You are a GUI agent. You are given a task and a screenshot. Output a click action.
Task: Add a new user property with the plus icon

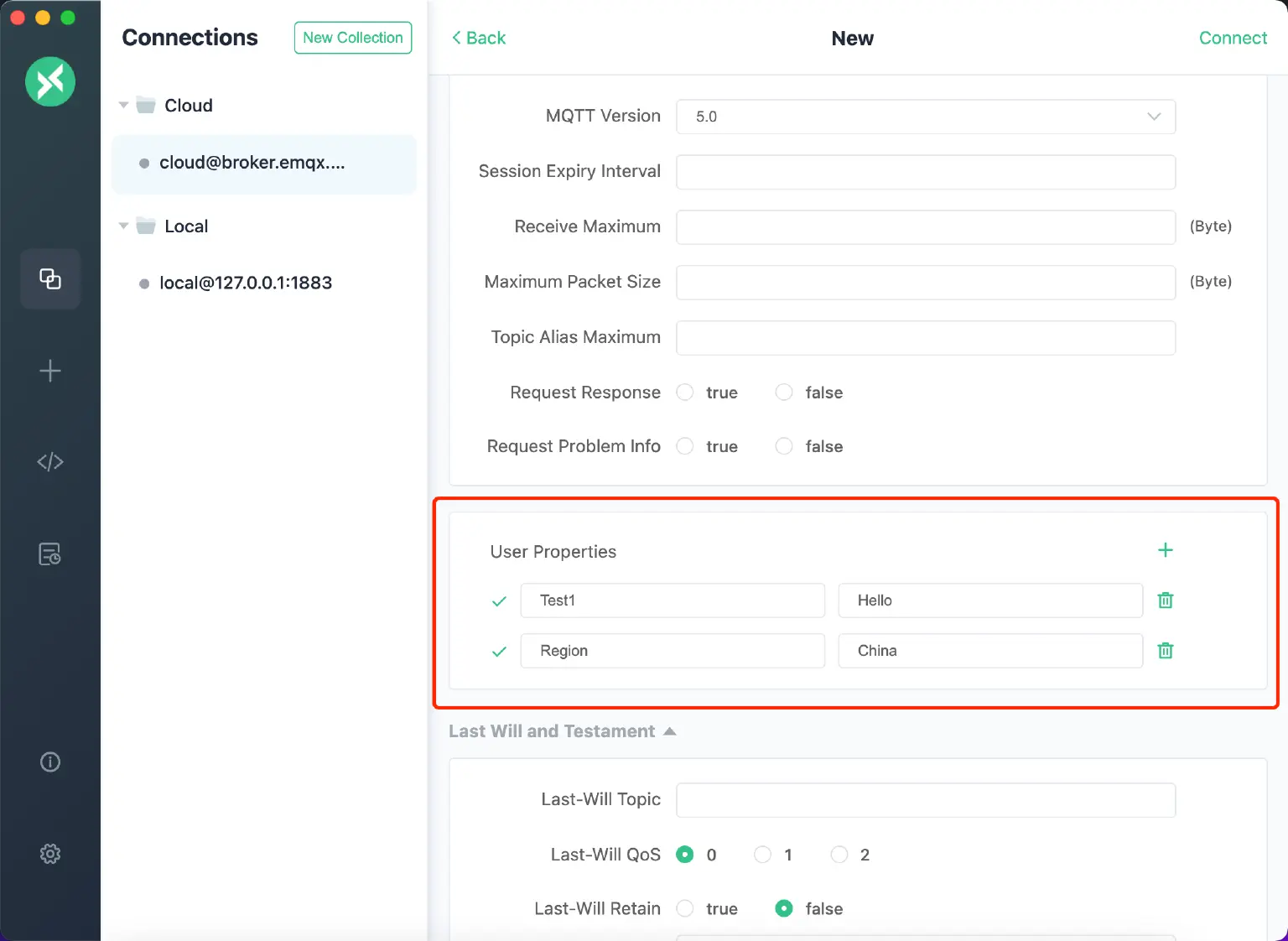1165,550
